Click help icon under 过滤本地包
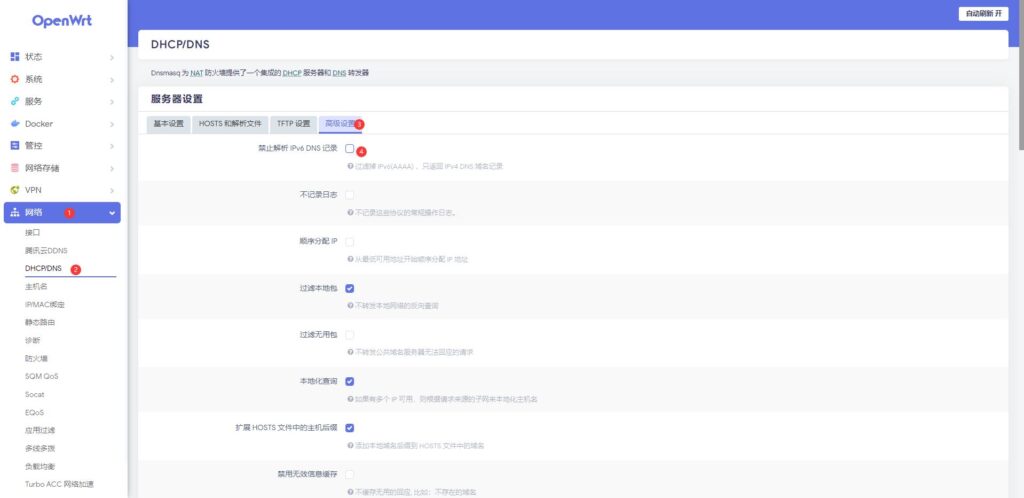Image resolution: width=1024 pixels, height=498 pixels. [x=350, y=305]
